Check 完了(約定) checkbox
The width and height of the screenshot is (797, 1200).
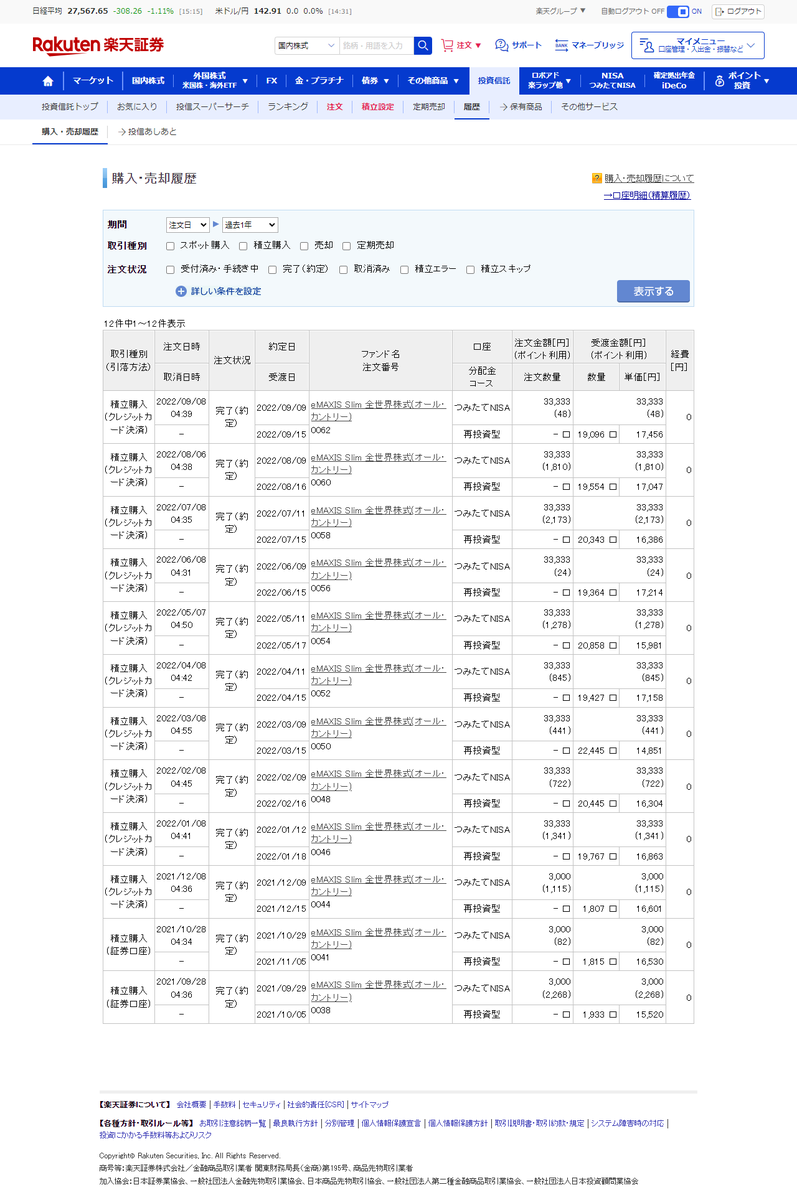(272, 269)
